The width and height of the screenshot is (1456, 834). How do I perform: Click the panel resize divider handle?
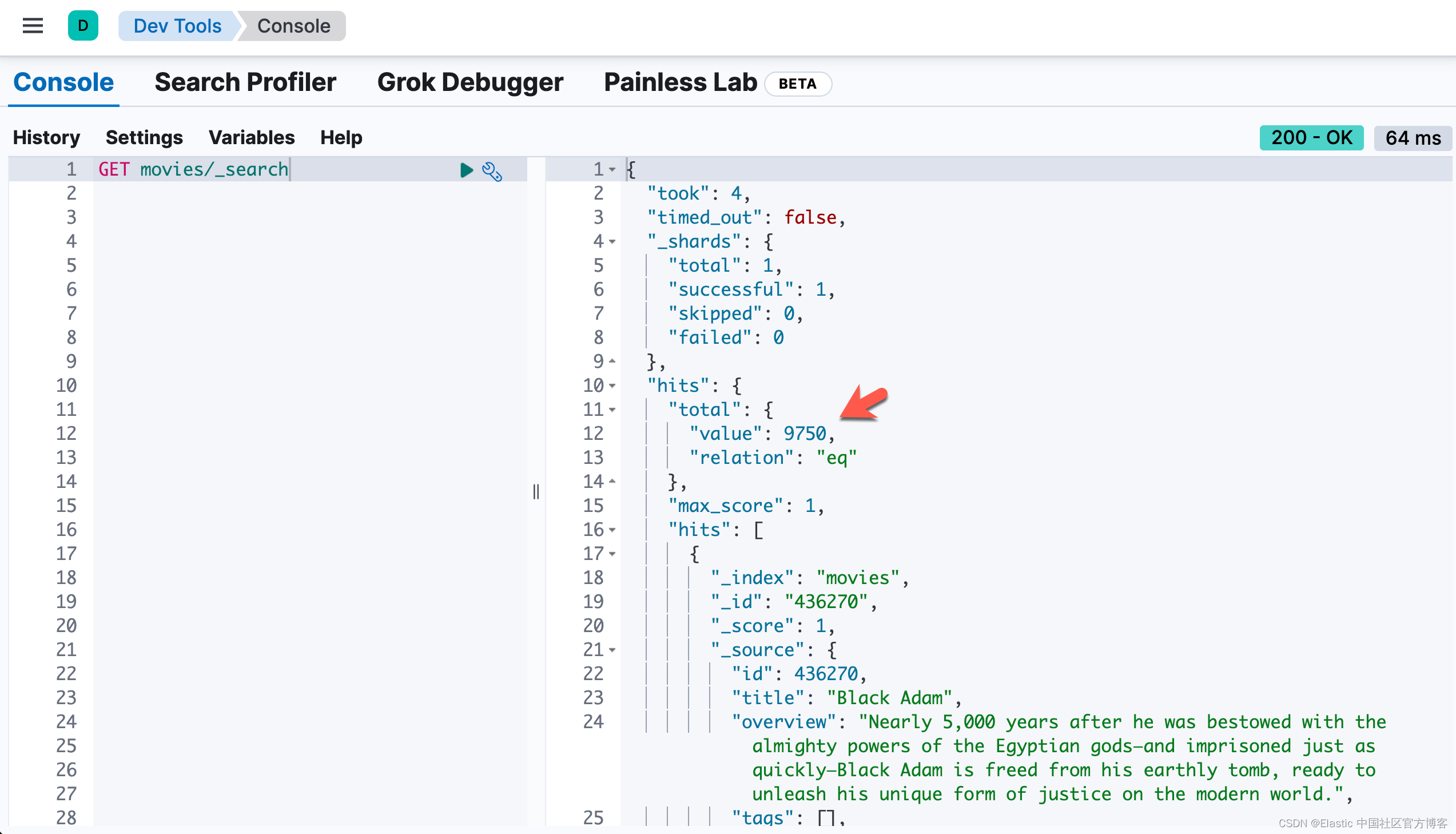[x=536, y=491]
